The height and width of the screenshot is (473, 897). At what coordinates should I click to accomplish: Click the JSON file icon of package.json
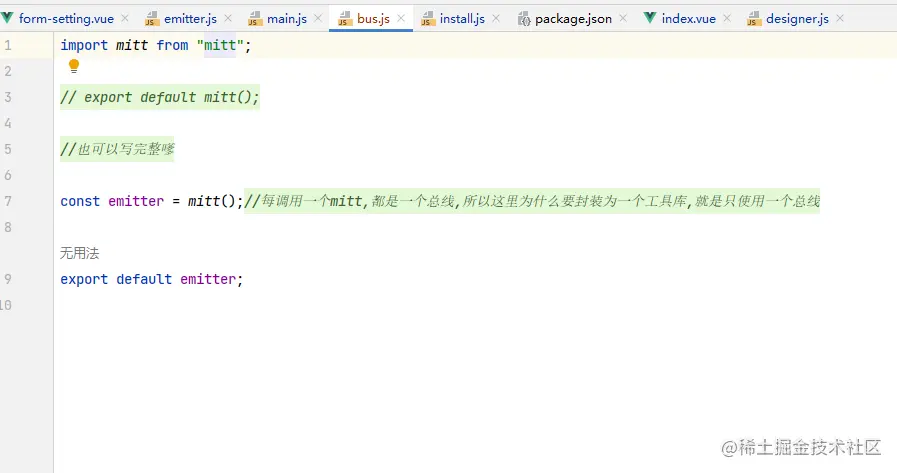tap(523, 19)
